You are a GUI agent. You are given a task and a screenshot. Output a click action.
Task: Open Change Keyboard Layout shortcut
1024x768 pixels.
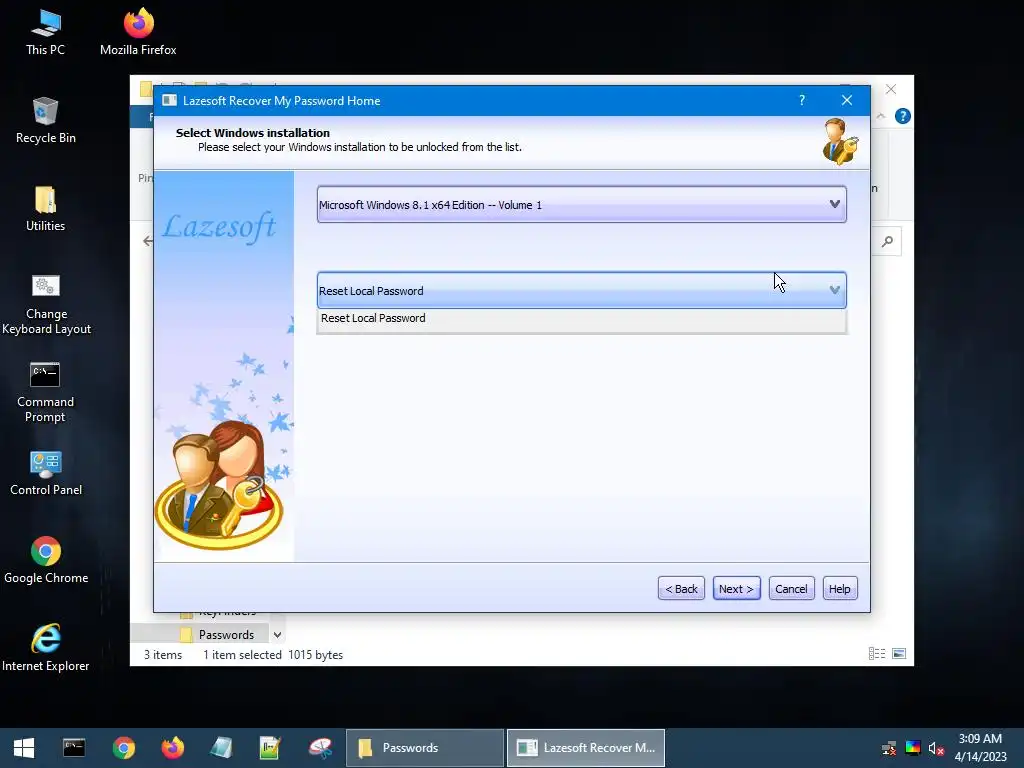click(46, 304)
